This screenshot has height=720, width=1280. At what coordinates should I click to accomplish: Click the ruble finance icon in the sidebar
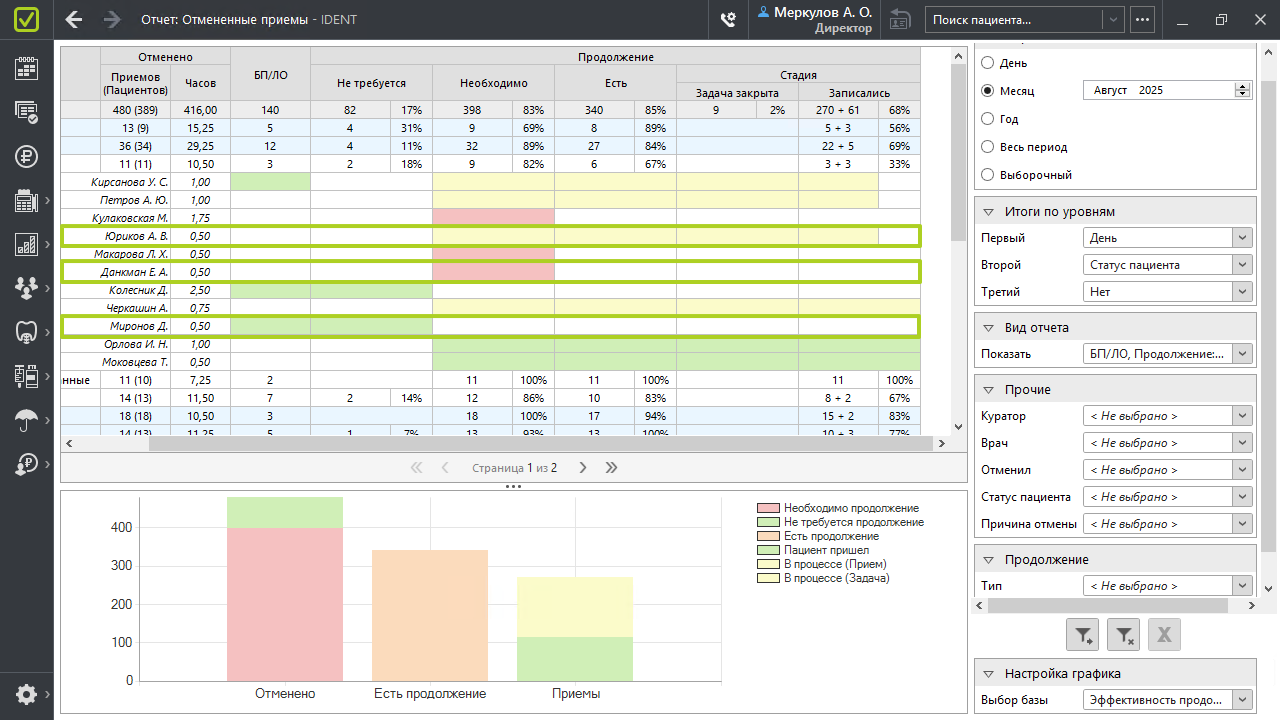tap(26, 156)
